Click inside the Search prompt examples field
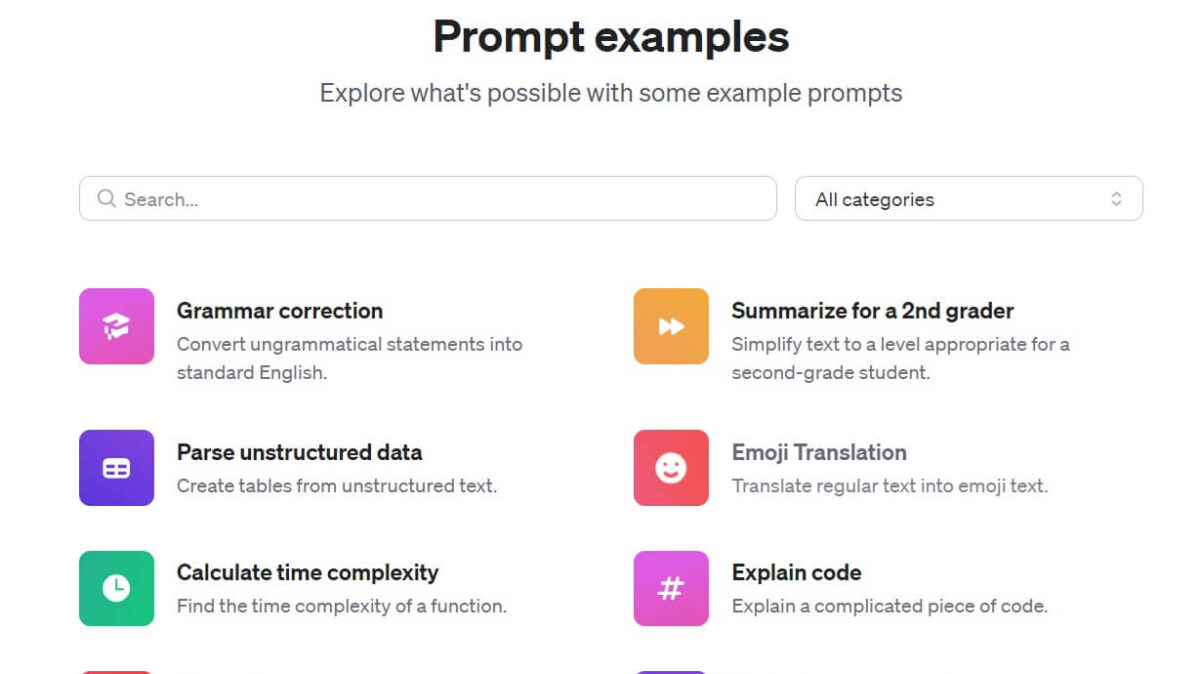Screen dimensions: 1200x674 click(x=440, y=199)
